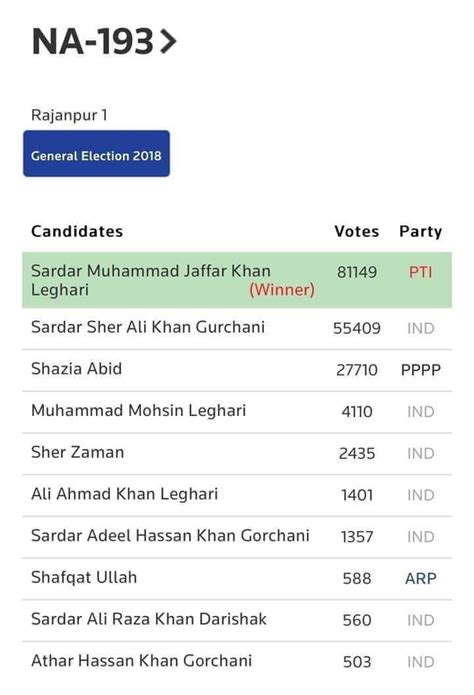Open Ali Ahmad Khan Leghari entry
The image size is (474, 695).
pyautogui.click(x=237, y=495)
